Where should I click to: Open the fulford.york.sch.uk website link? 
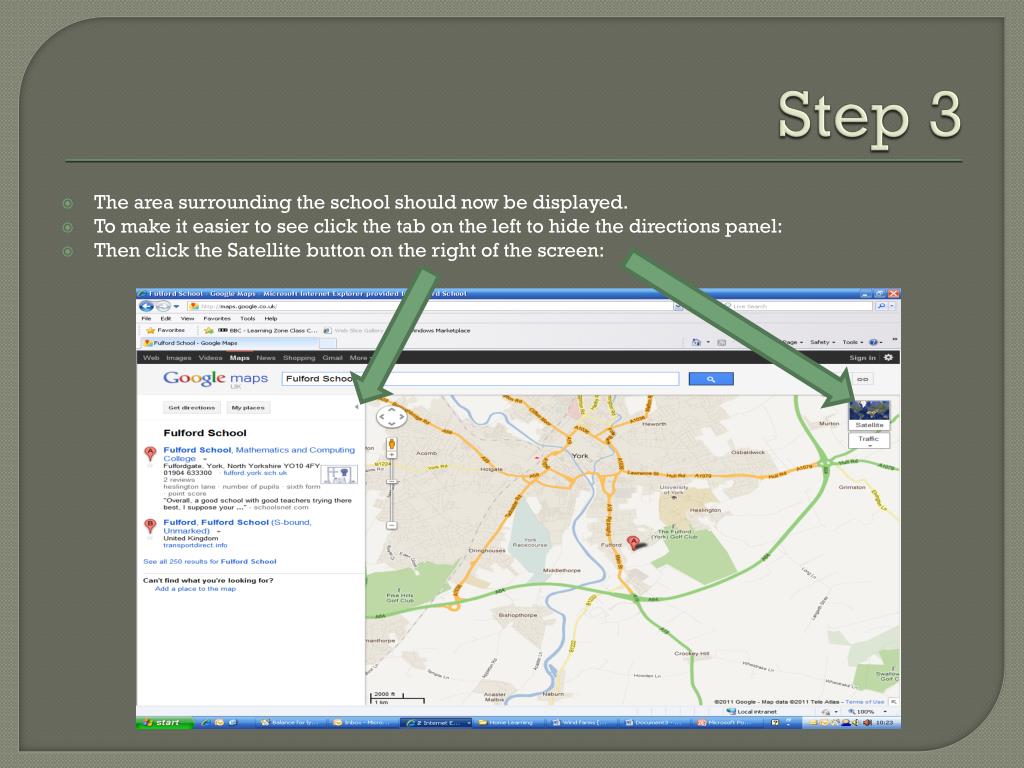point(255,473)
